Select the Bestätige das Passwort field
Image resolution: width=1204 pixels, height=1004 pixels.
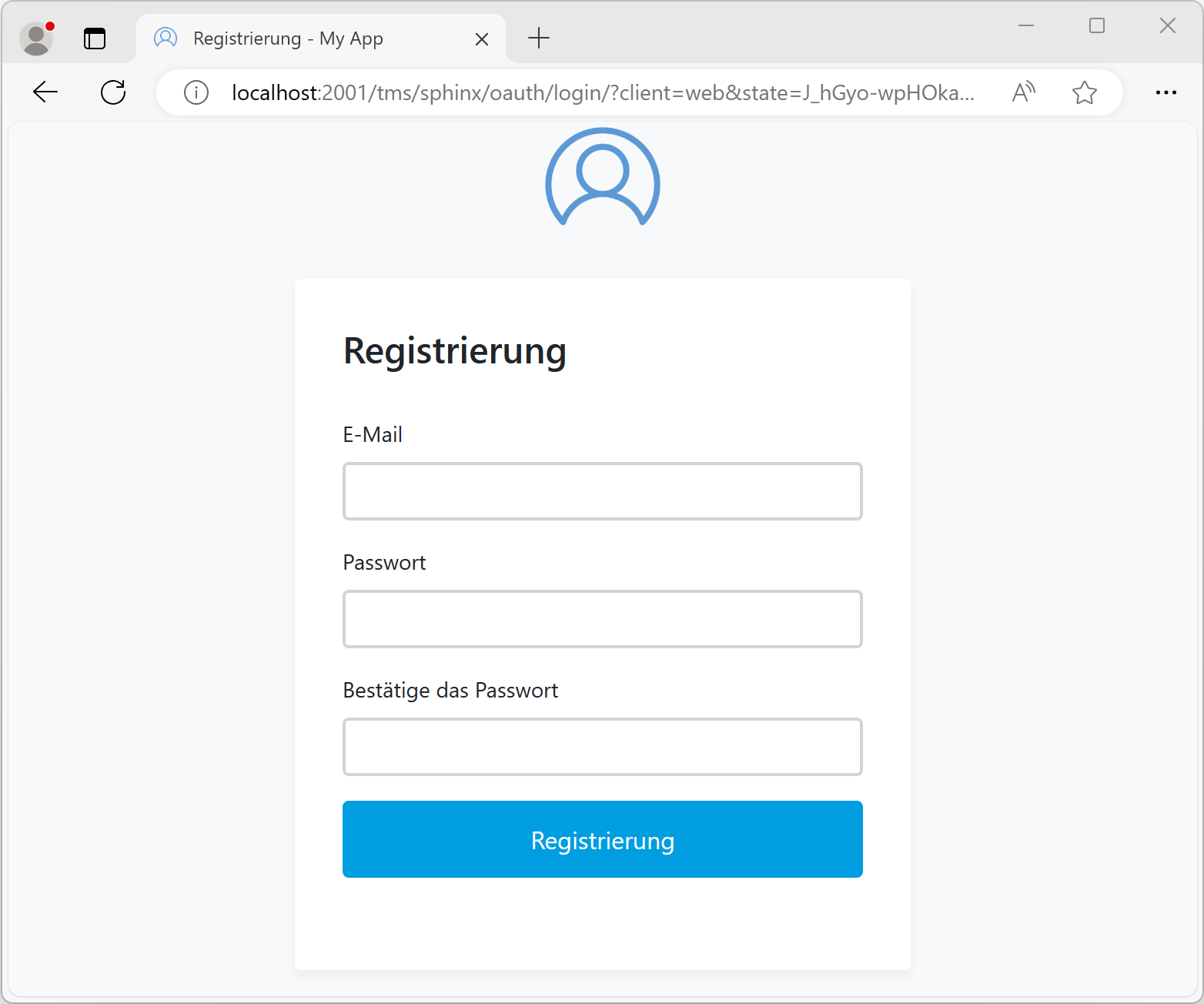602,746
